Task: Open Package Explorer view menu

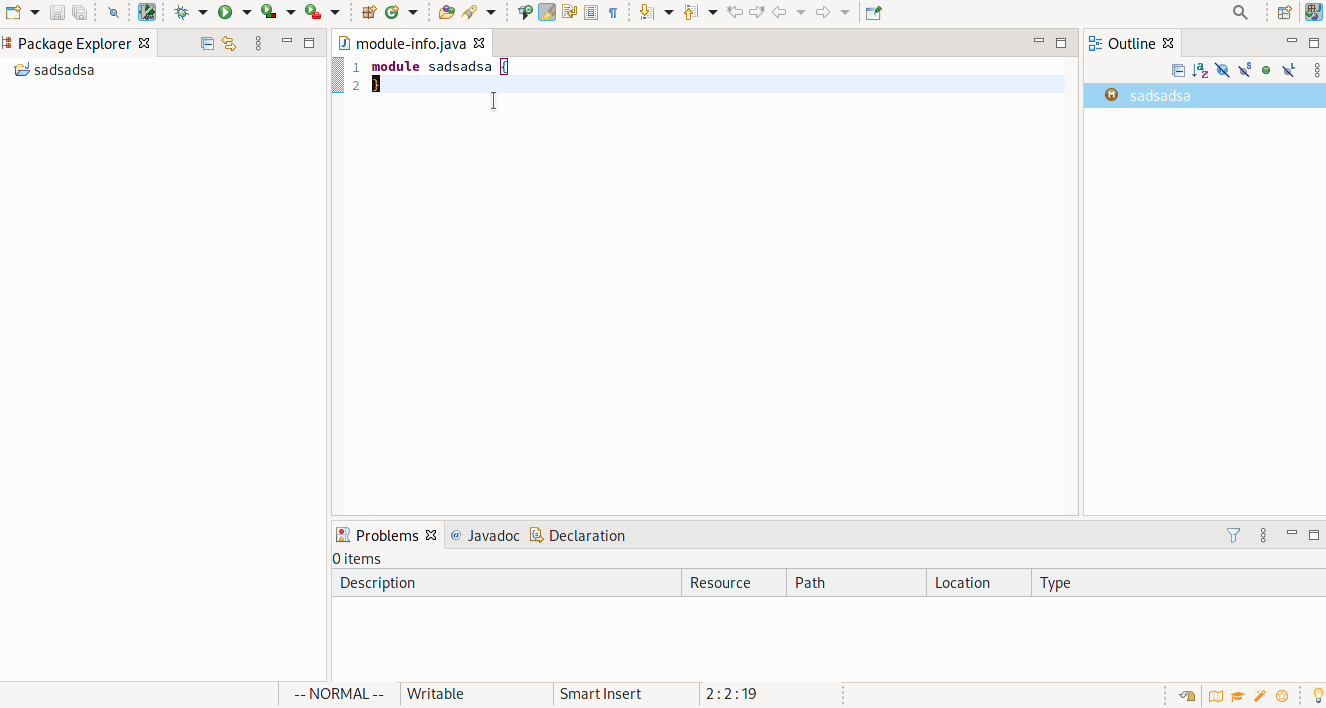Action: [x=258, y=43]
